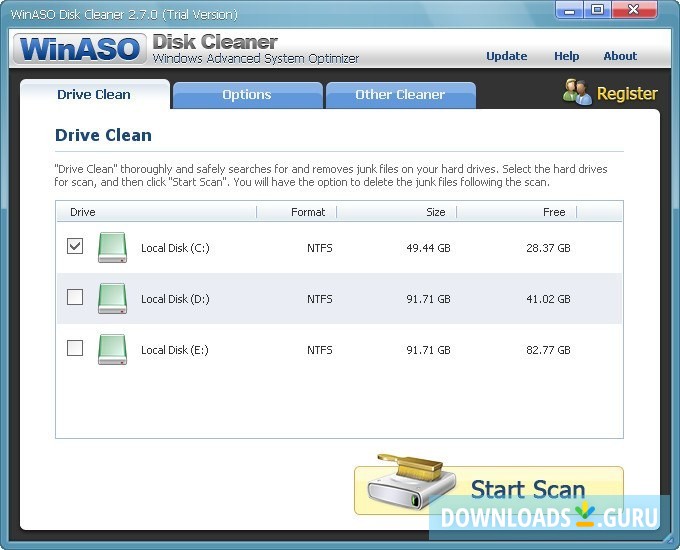The width and height of the screenshot is (680, 550).
Task: Close the WinASO Disk Cleaner window
Action: [x=634, y=10]
